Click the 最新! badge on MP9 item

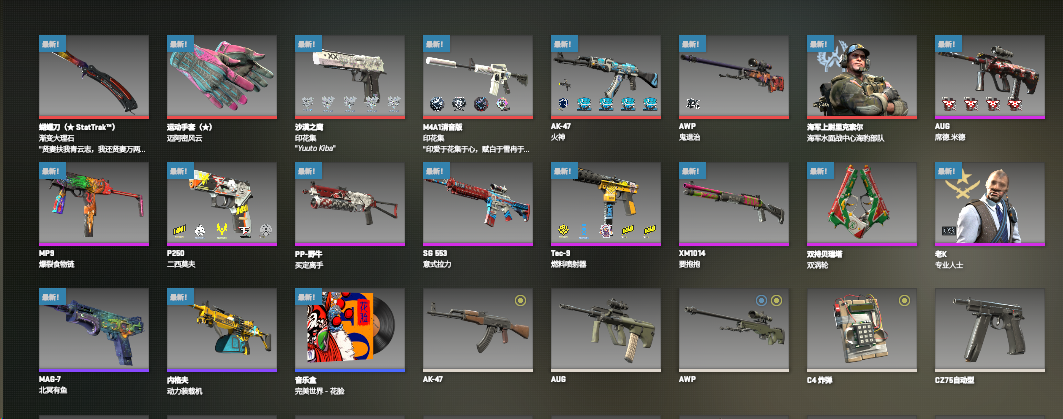(x=52, y=171)
